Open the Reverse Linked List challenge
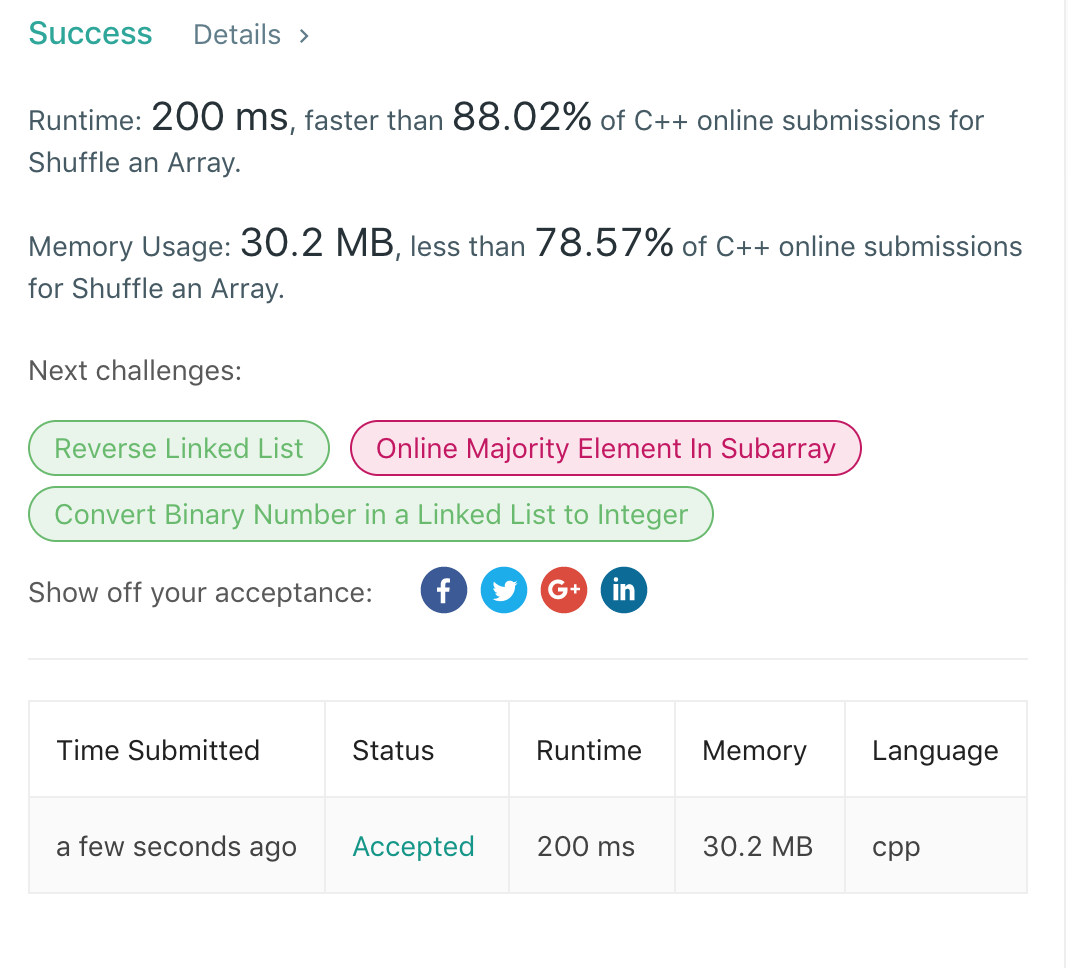 click(x=179, y=448)
